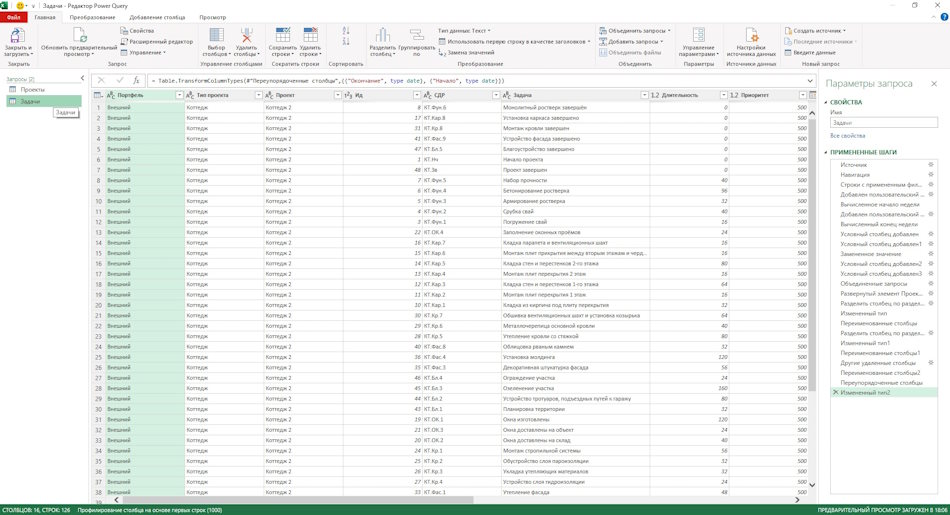Click Удалить строки icon

pyautogui.click(x=310, y=35)
